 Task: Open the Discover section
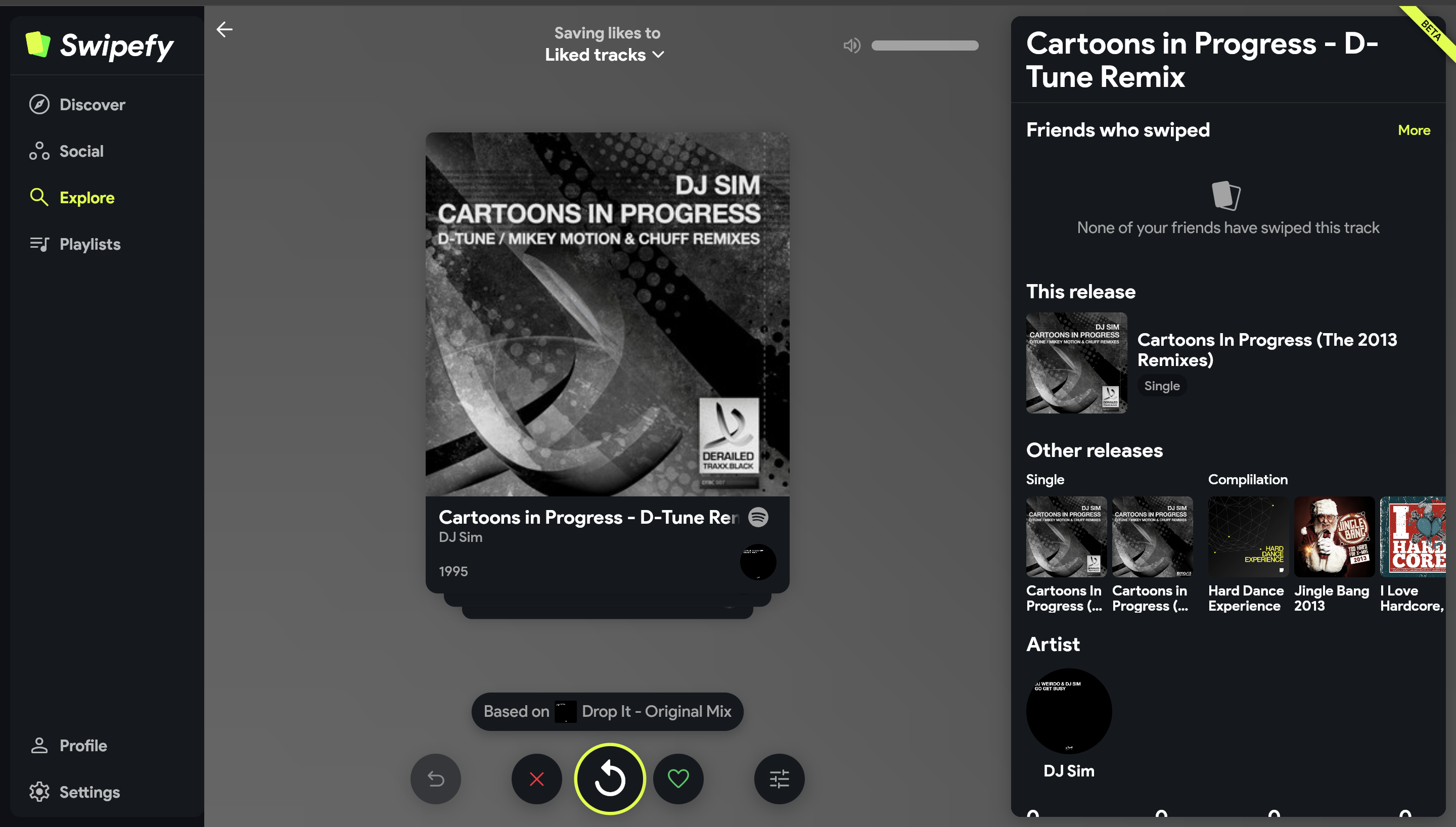click(x=92, y=105)
